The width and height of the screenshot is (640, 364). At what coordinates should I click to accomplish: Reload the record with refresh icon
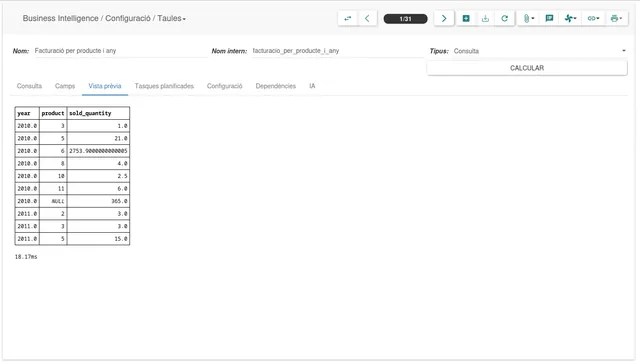tap(504, 18)
